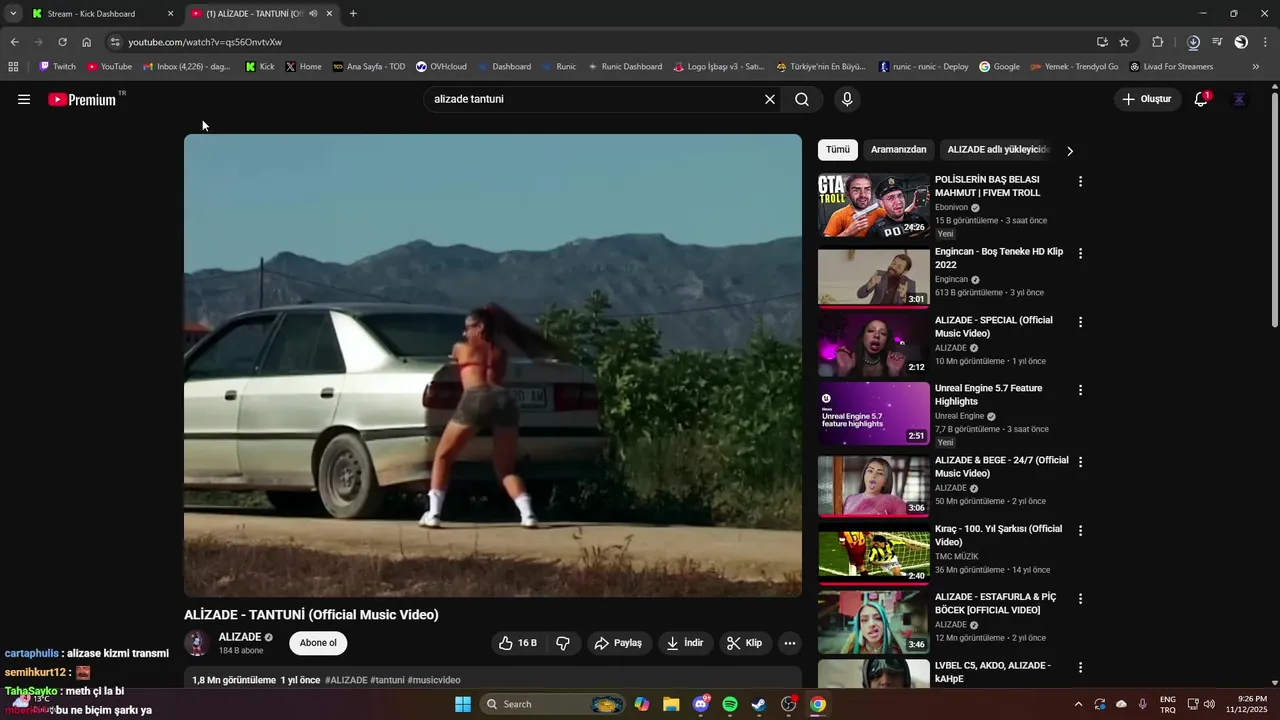Open Chrome media control icon
The width and height of the screenshot is (1280, 720).
coord(1217,42)
